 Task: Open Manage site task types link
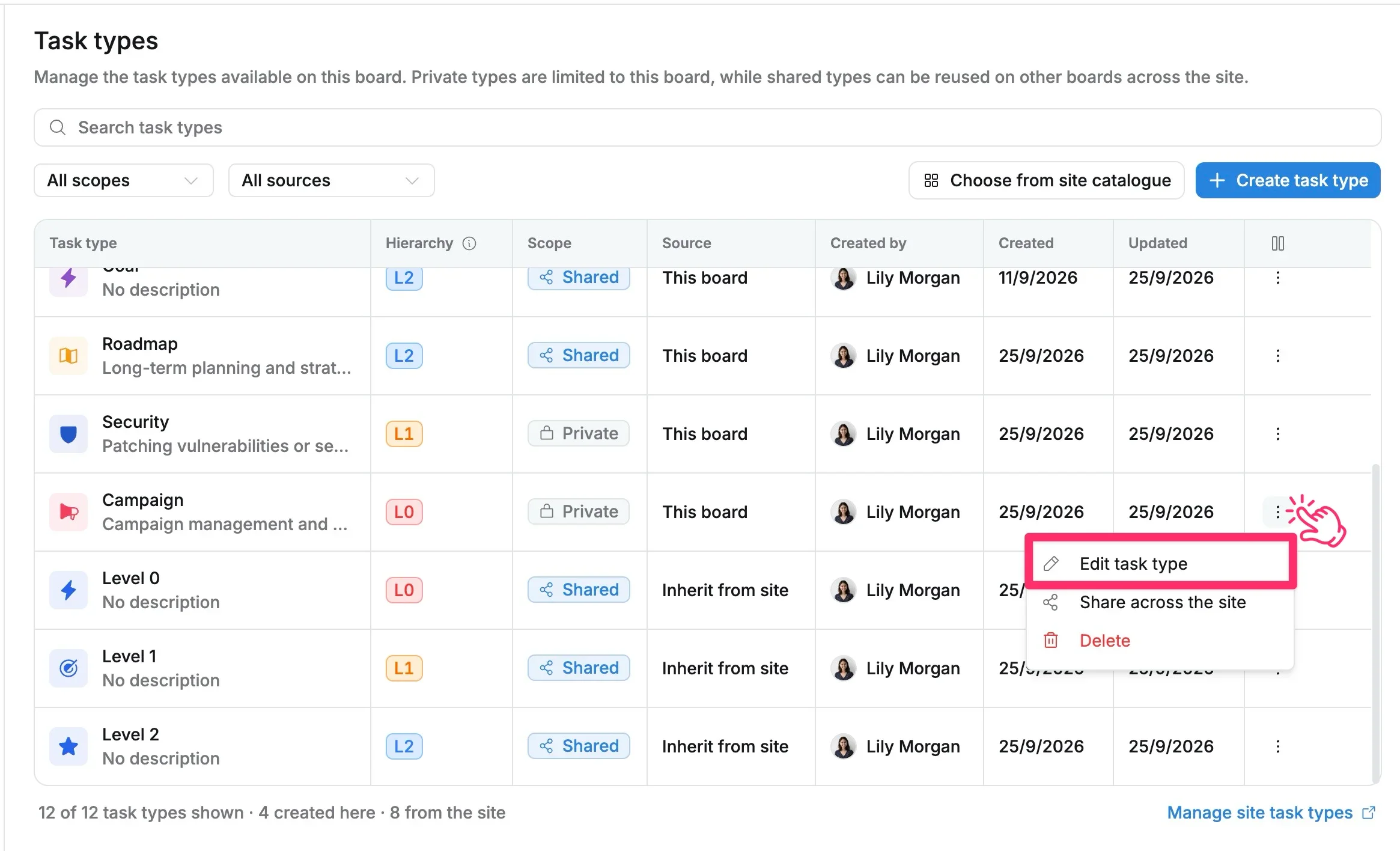click(1270, 813)
